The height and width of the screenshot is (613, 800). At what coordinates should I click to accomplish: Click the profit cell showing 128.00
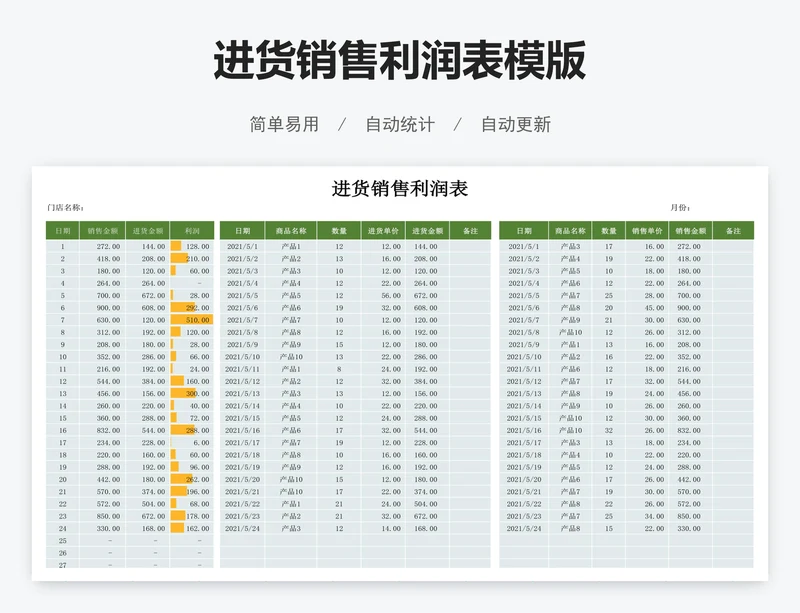pyautogui.click(x=192, y=247)
